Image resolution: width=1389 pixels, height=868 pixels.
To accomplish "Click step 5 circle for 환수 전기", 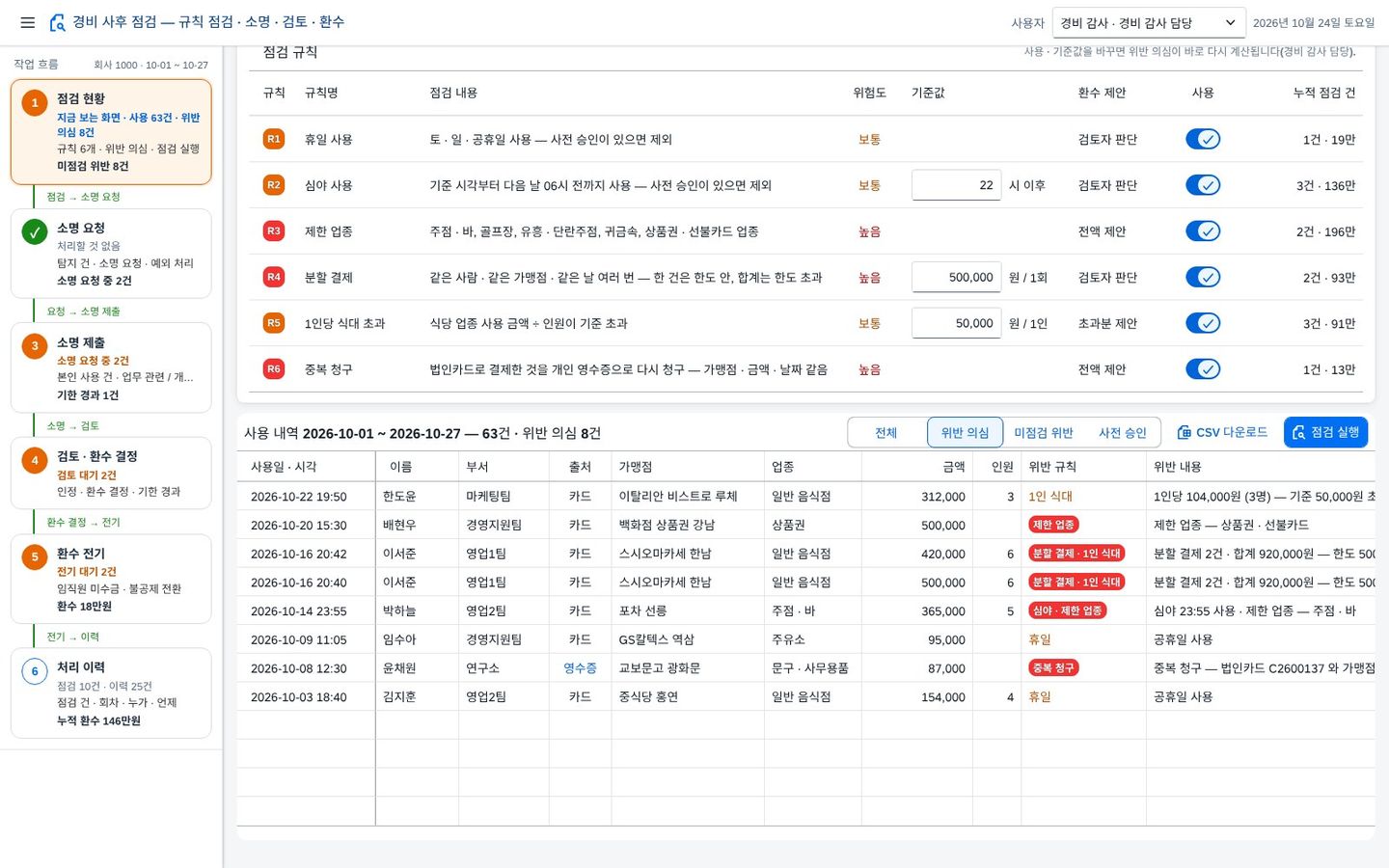I will [x=35, y=557].
